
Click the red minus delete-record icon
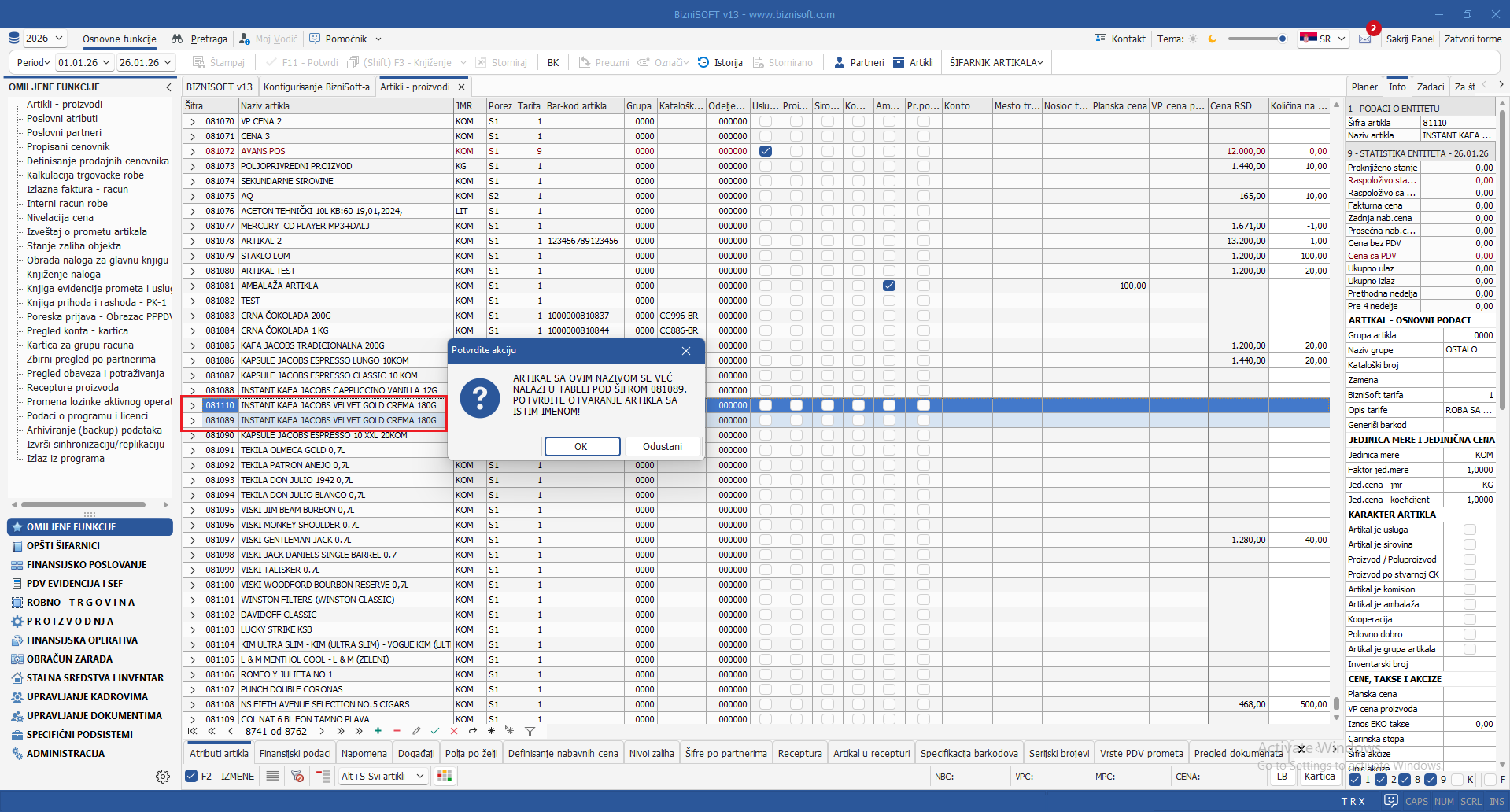pyautogui.click(x=397, y=731)
